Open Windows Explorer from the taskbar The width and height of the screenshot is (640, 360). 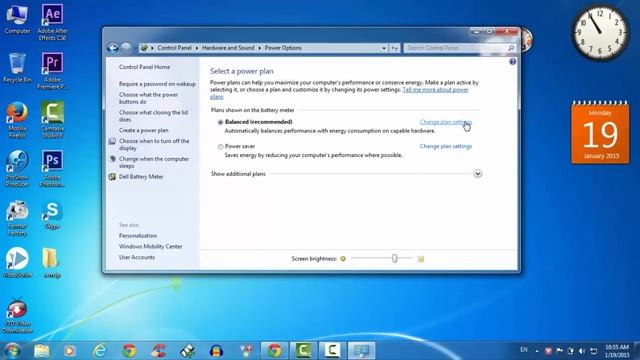(x=42, y=351)
